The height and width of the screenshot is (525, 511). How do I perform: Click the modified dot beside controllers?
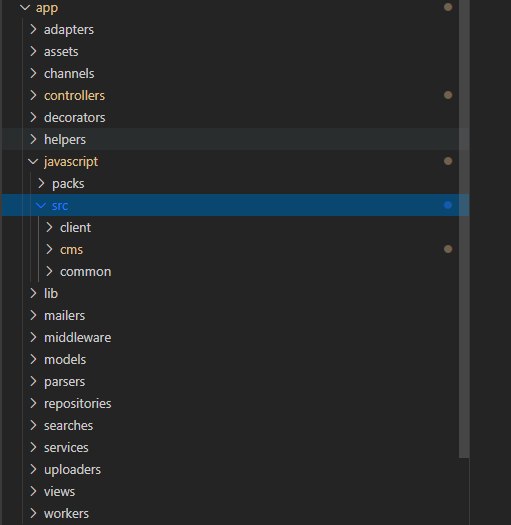click(x=448, y=95)
